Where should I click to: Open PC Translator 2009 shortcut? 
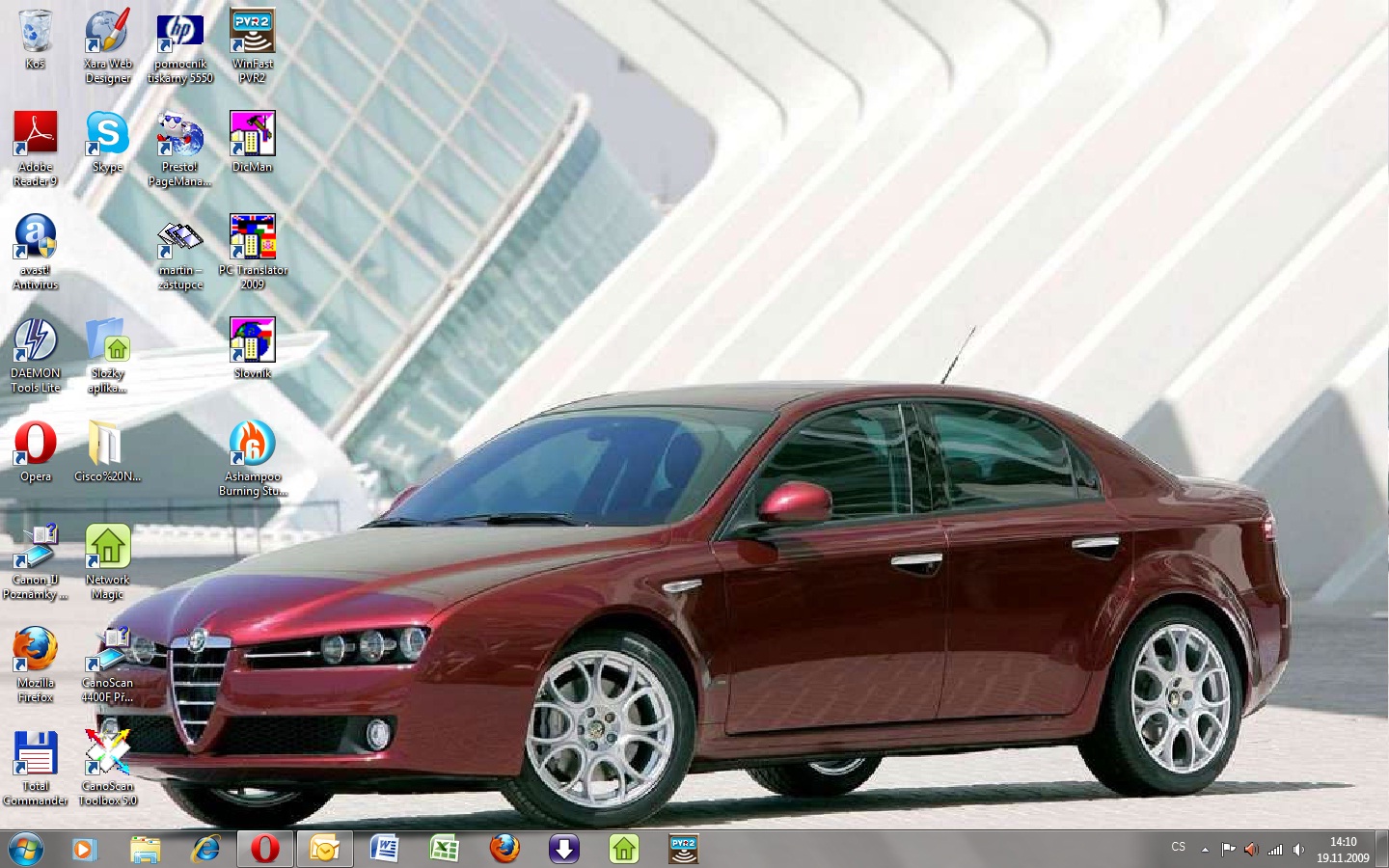[252, 238]
